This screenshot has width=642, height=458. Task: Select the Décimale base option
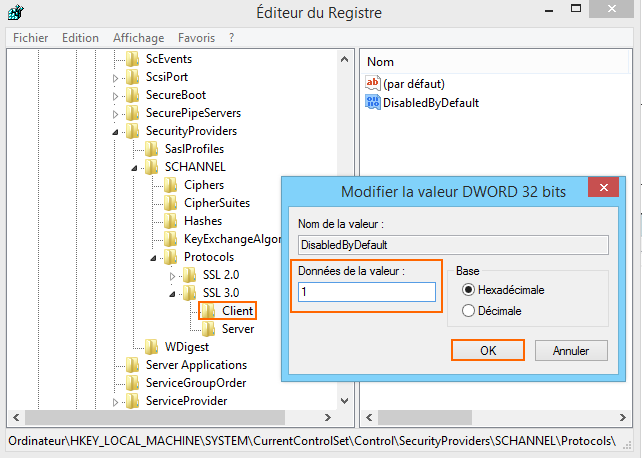pos(468,311)
